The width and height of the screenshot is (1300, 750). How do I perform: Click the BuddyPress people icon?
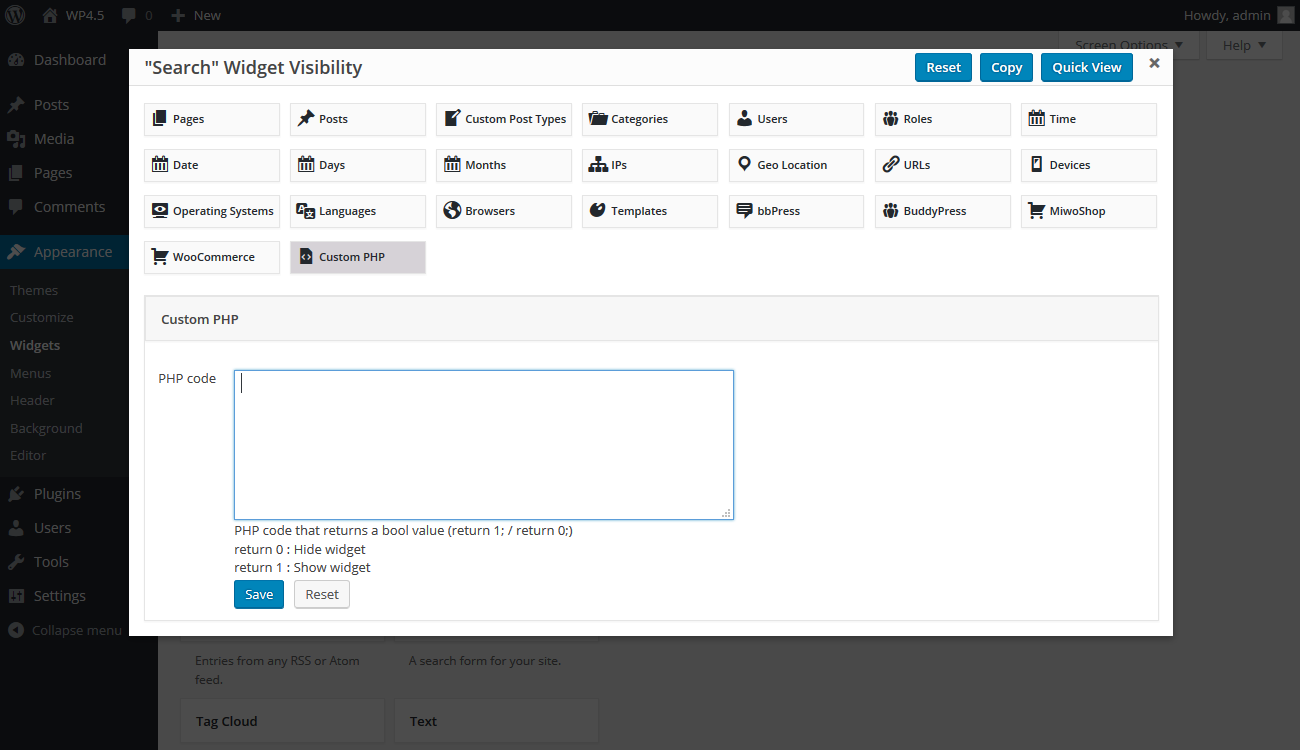[x=890, y=210]
